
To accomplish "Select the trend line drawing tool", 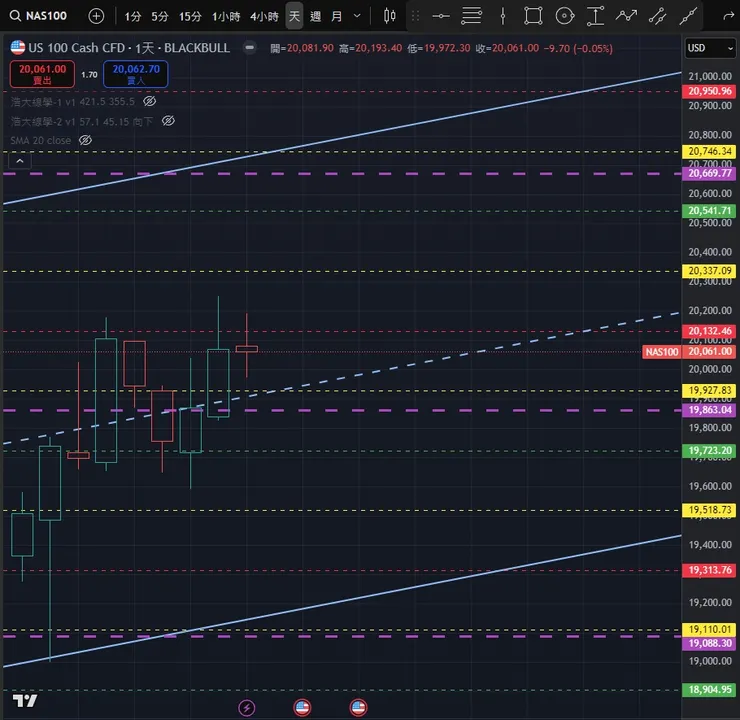I will tap(688, 16).
